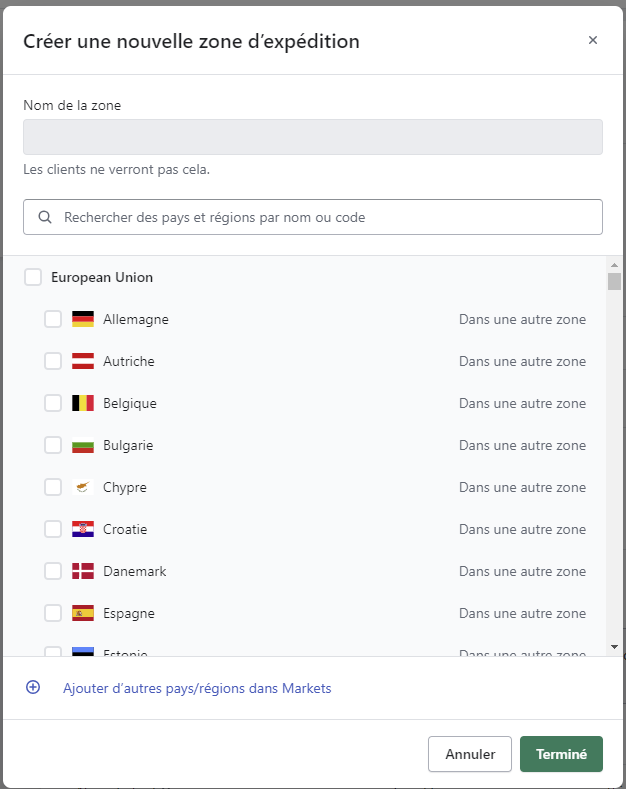Click the Germany flag icon
The width and height of the screenshot is (626, 789).
pyautogui.click(x=83, y=320)
